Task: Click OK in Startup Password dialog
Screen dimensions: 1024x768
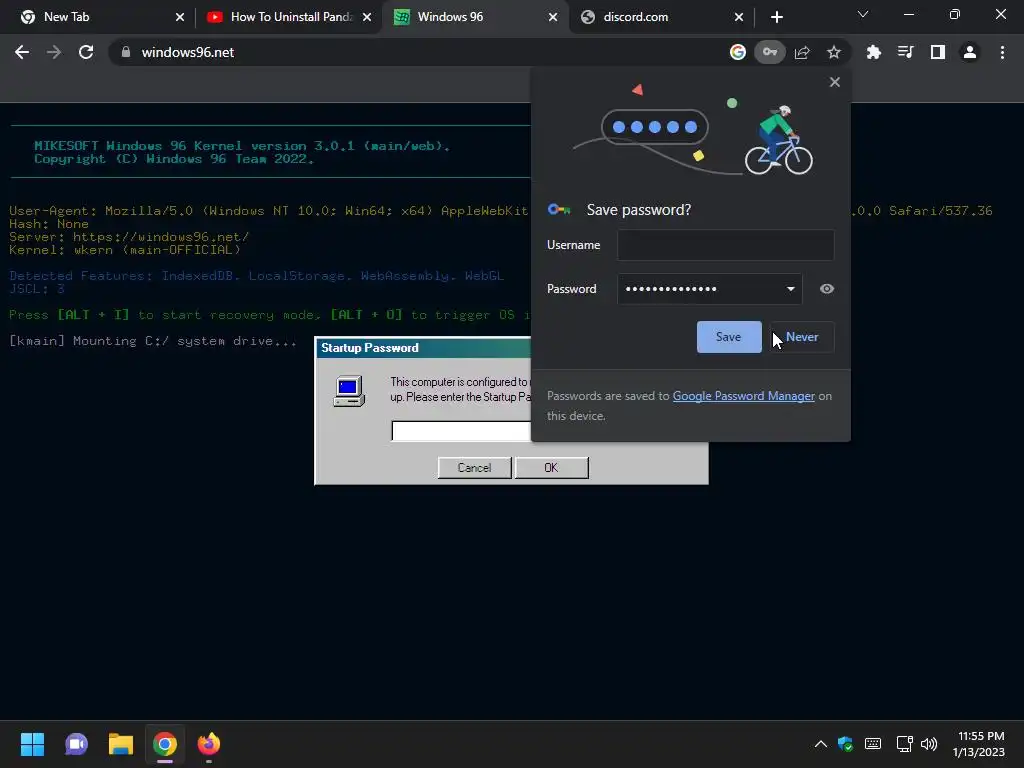Action: 551,468
